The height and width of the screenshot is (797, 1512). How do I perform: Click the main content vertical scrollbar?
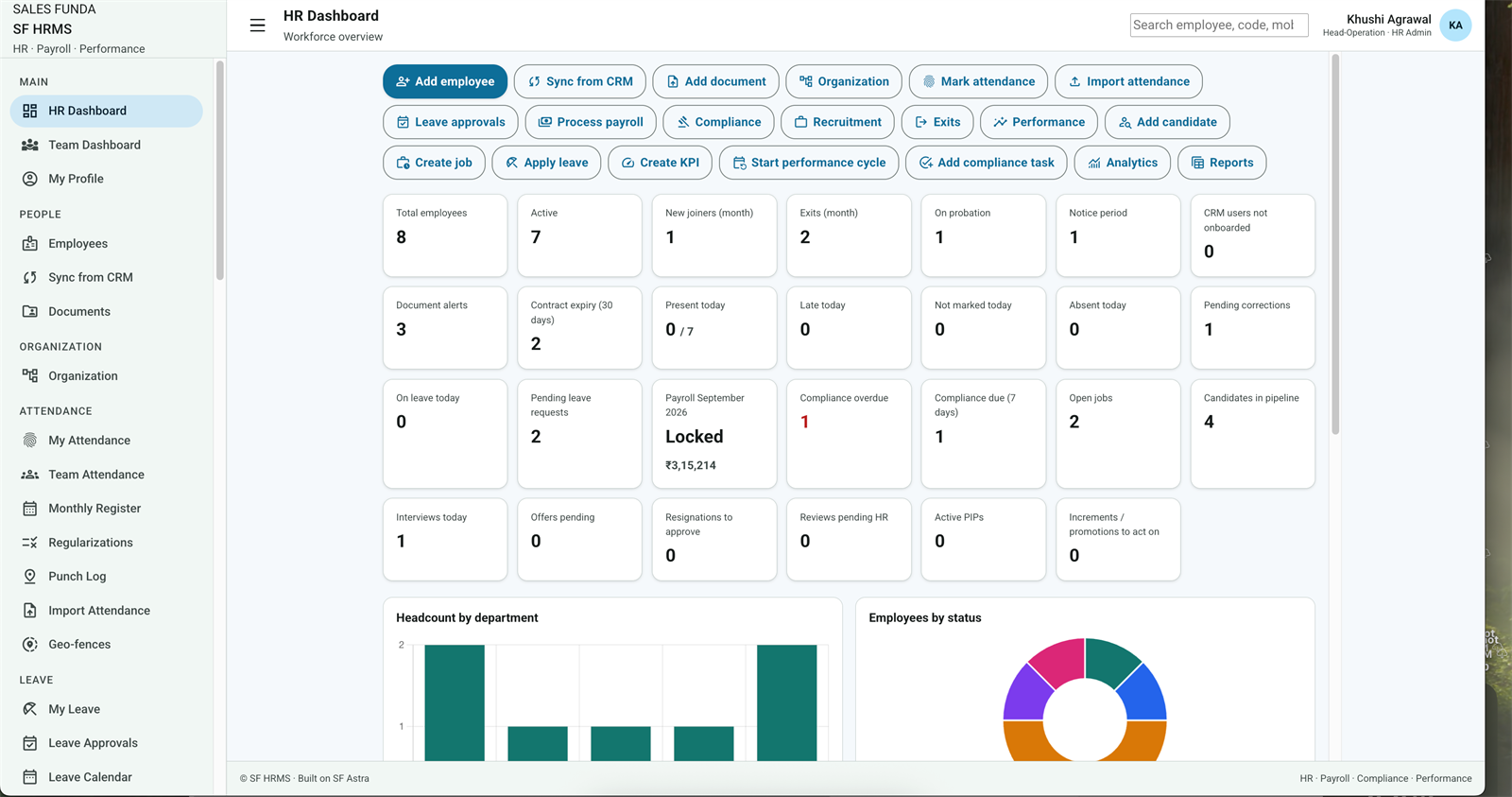(x=1335, y=244)
